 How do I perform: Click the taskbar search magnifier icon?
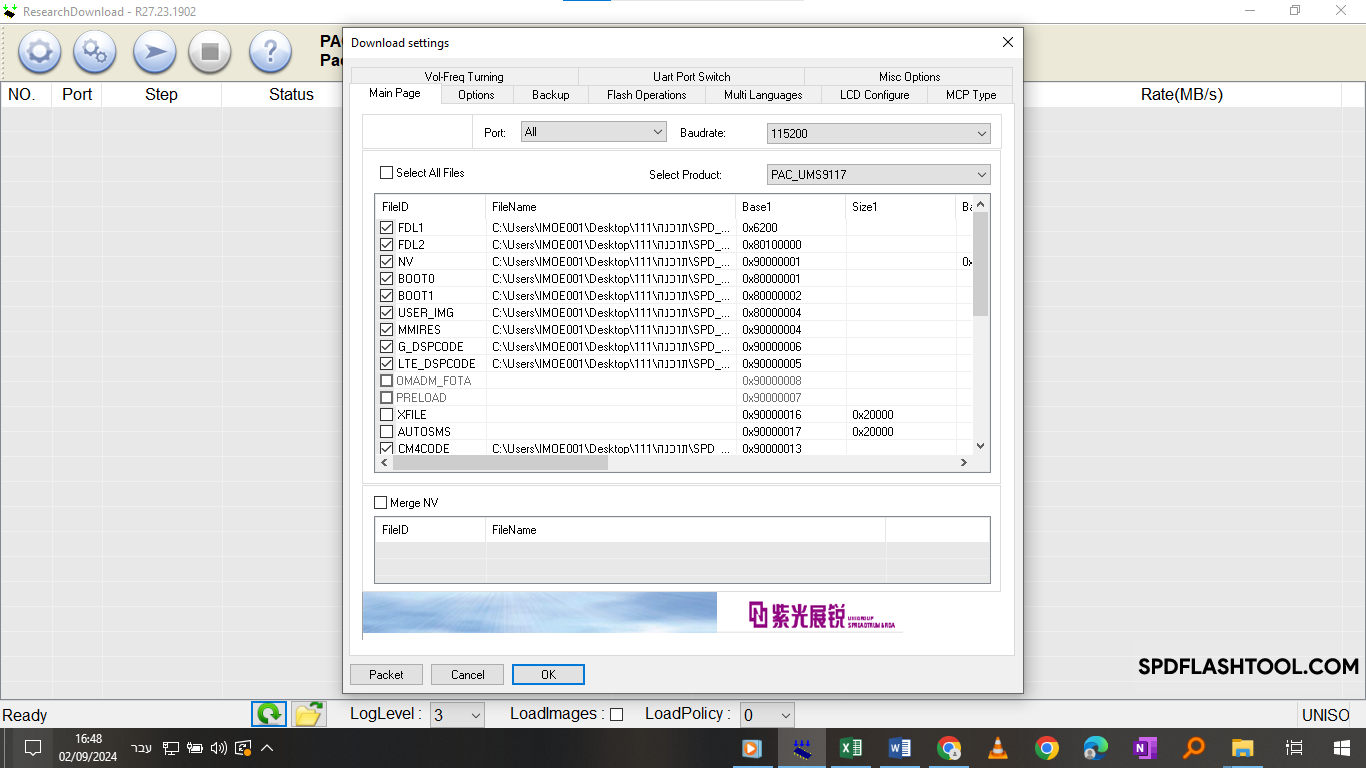coord(1194,748)
